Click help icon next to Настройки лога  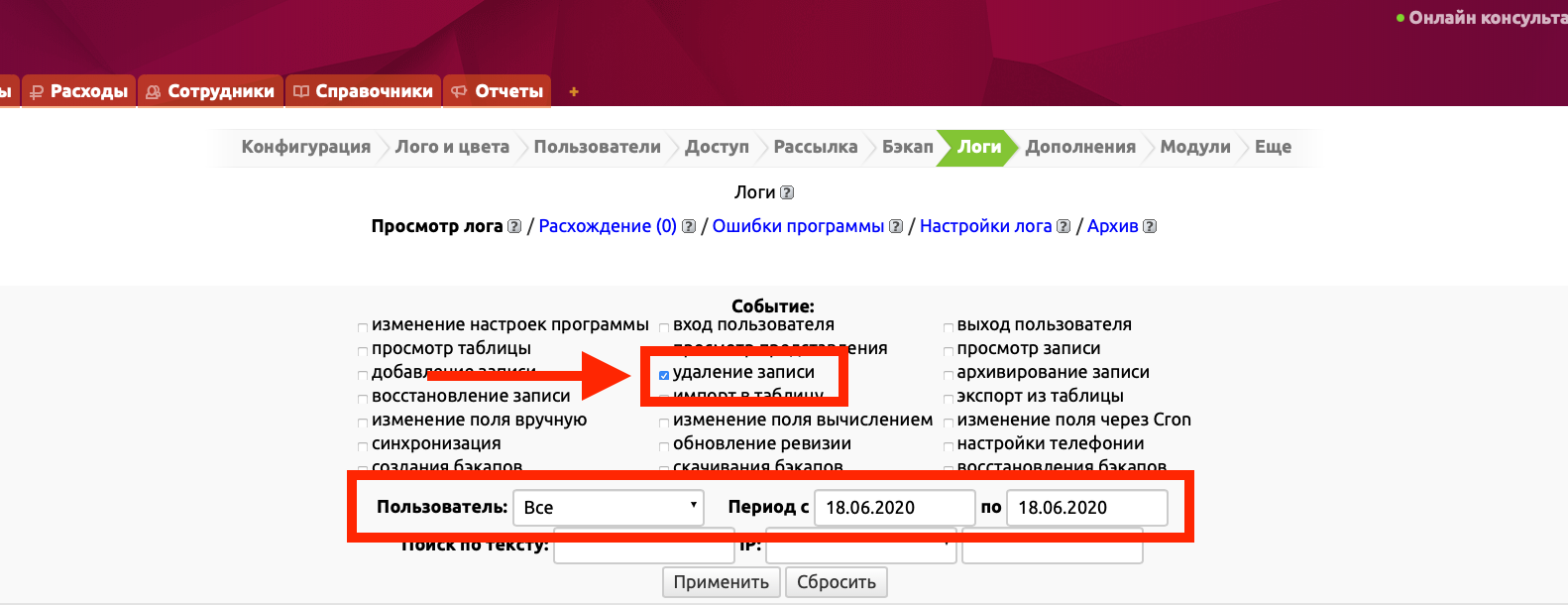[x=1064, y=226]
